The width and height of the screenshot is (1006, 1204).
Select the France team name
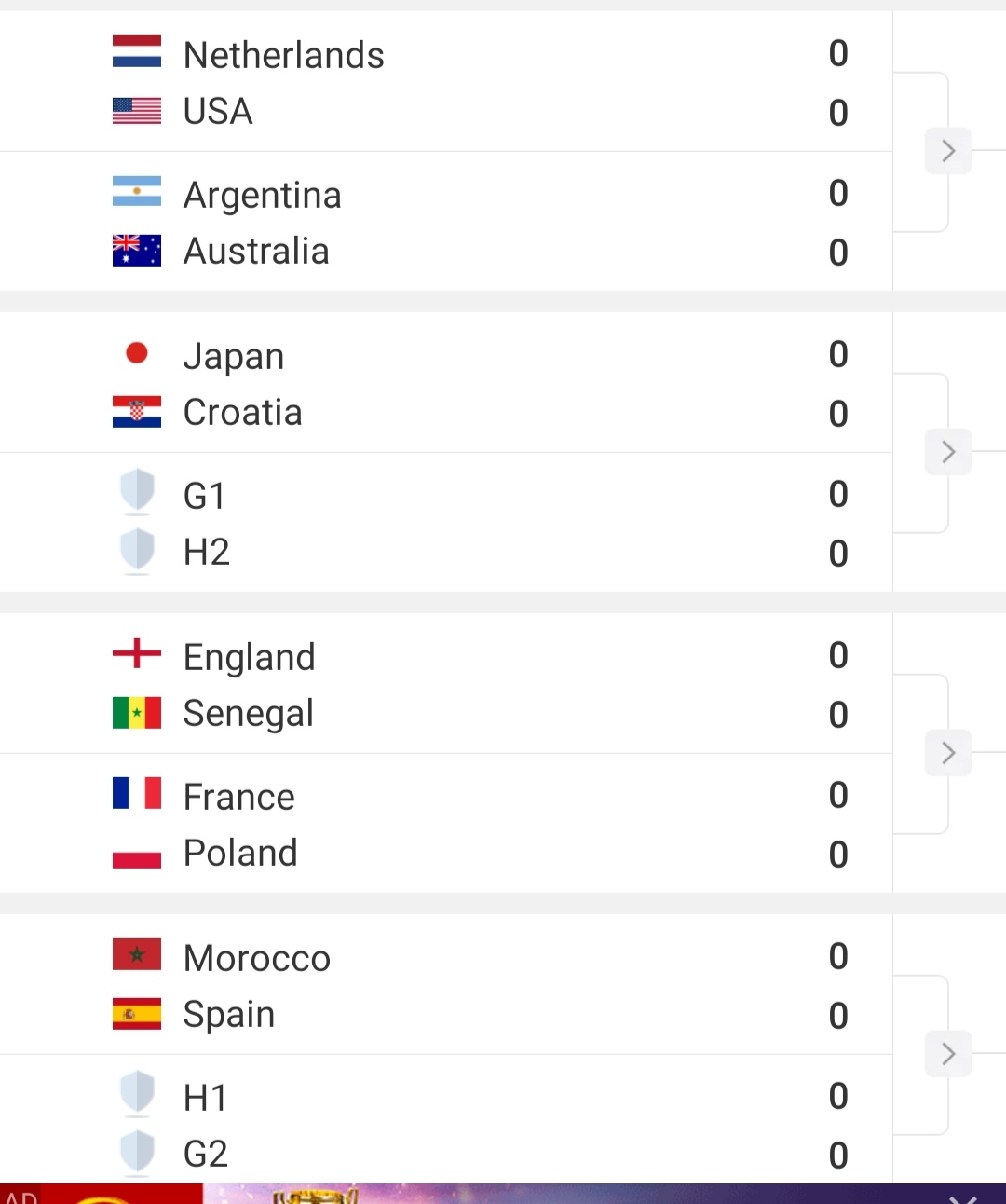[238, 797]
